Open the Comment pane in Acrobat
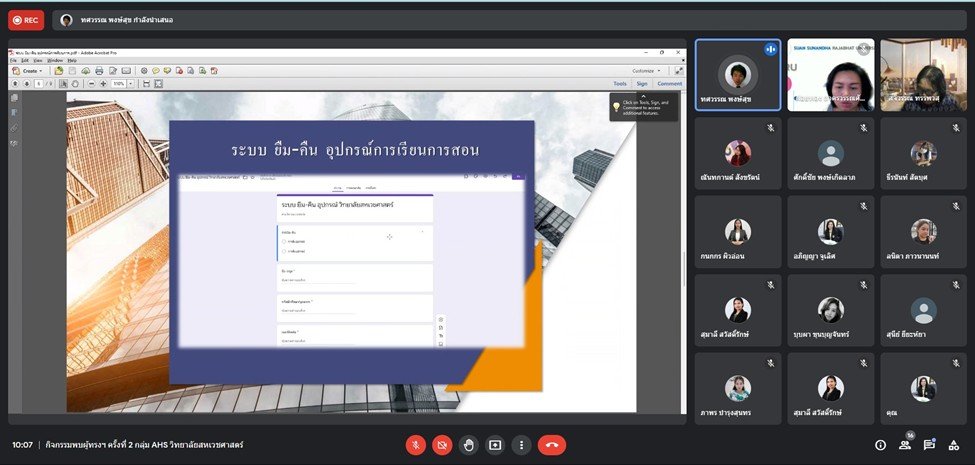Screen dimensions: 975x465 click(669, 84)
